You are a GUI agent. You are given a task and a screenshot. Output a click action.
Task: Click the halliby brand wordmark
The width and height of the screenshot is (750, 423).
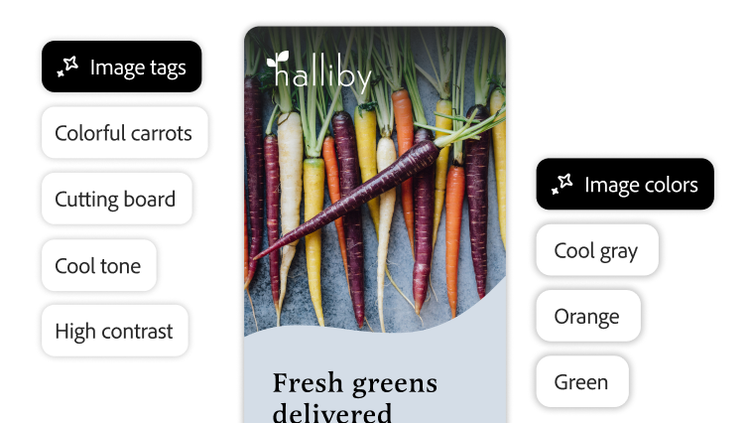point(319,72)
